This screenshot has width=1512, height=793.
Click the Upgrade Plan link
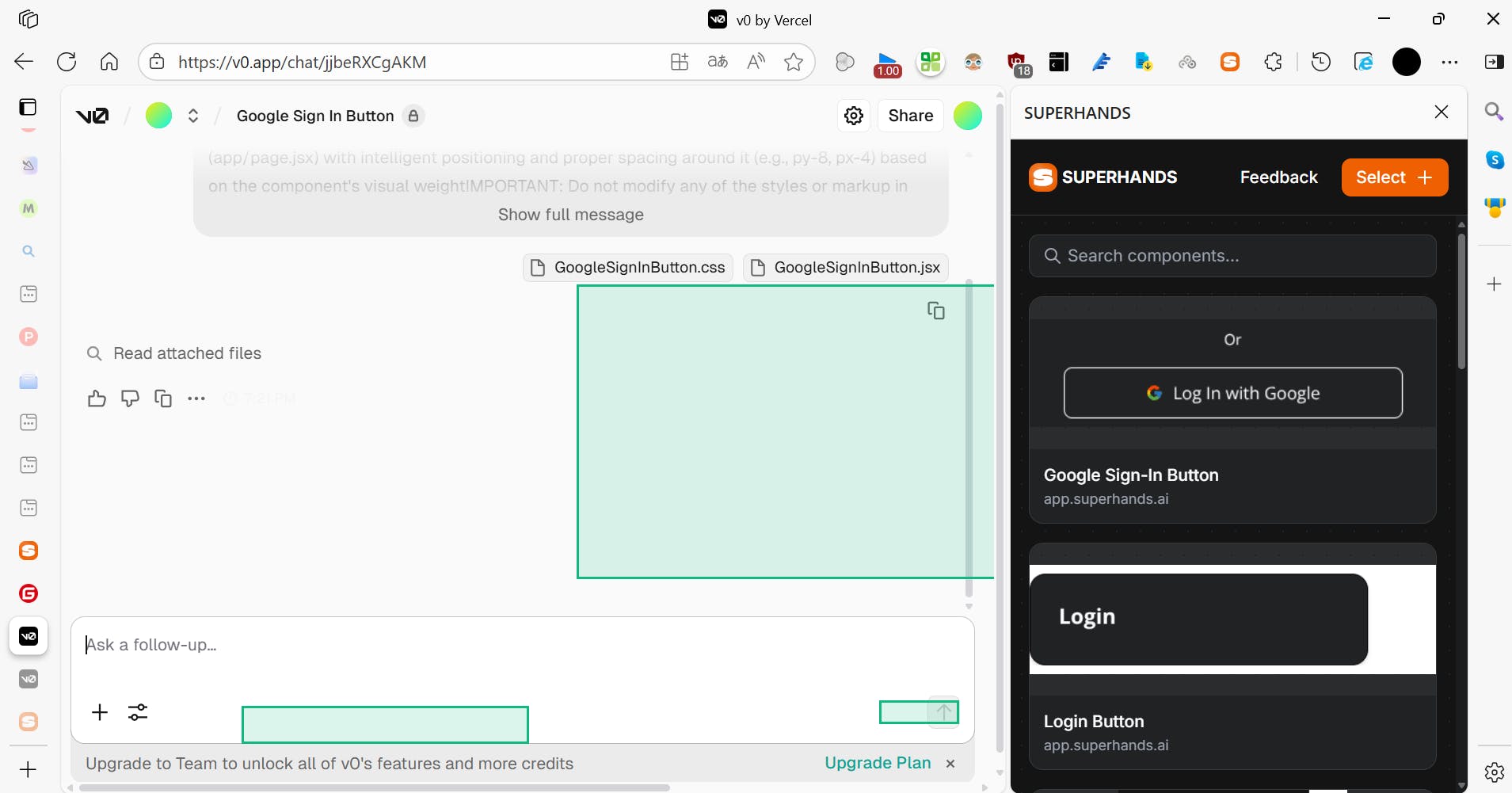[x=878, y=763]
